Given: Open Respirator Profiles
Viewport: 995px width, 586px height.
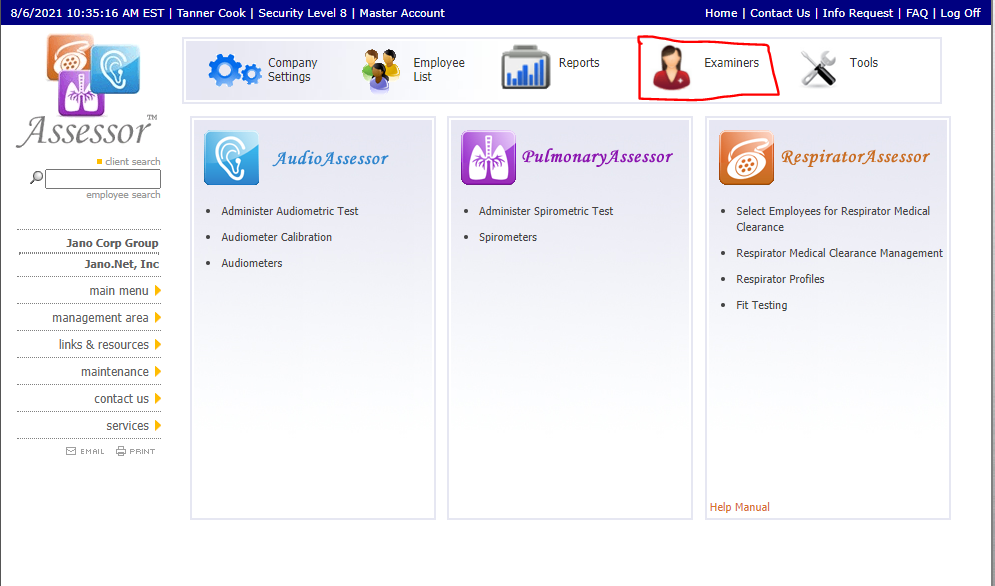Looking at the screenshot, I should tap(780, 279).
